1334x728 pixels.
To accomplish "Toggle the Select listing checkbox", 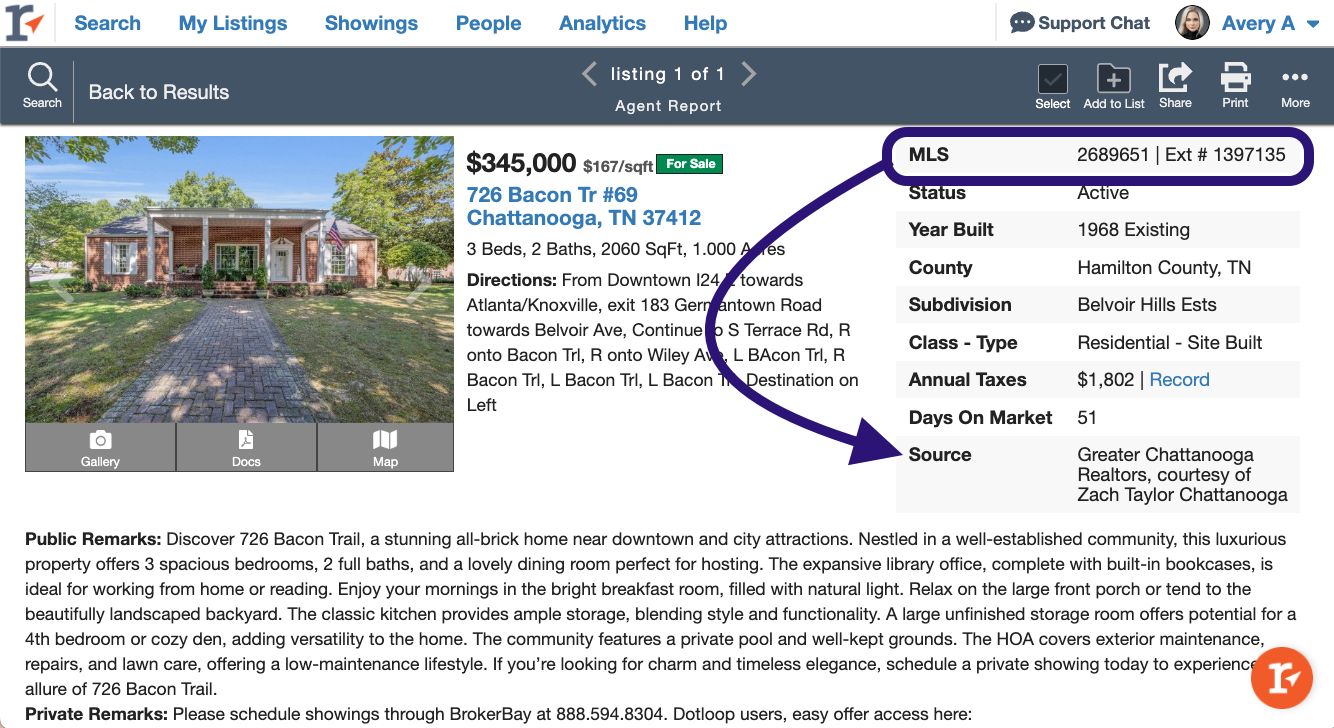I will pyautogui.click(x=1052, y=79).
